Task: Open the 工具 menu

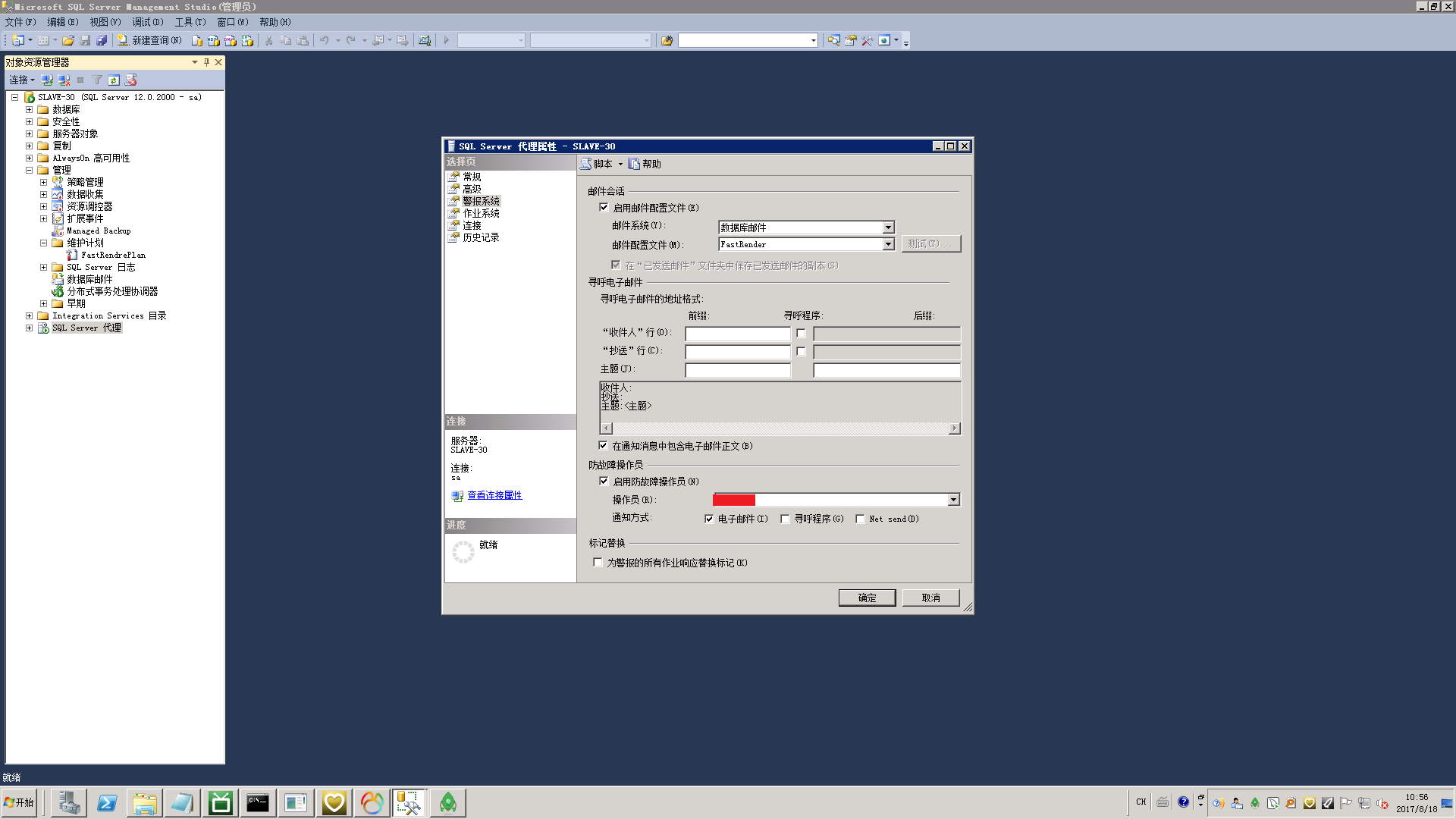Action: [x=190, y=22]
